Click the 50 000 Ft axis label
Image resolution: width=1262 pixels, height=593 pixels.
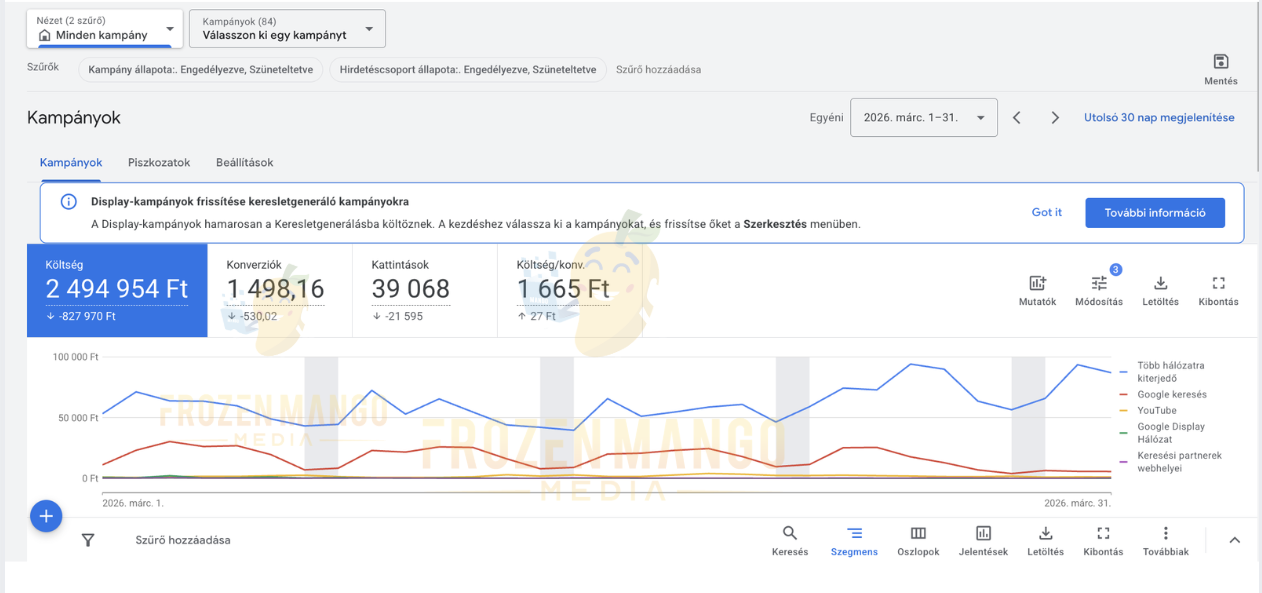(x=78, y=417)
